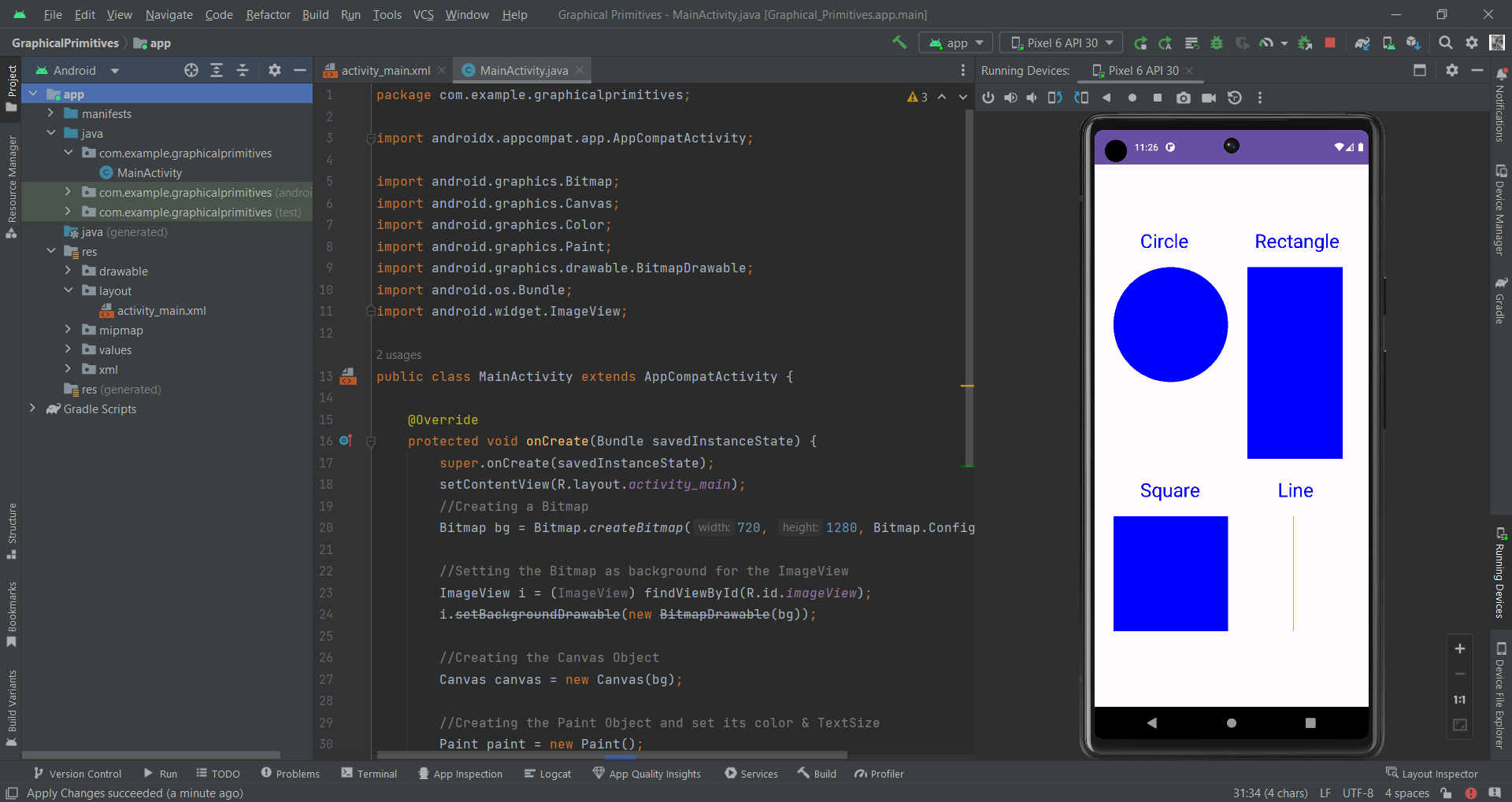Power off the virtual device
This screenshot has height=802, width=1512.
coord(988,98)
